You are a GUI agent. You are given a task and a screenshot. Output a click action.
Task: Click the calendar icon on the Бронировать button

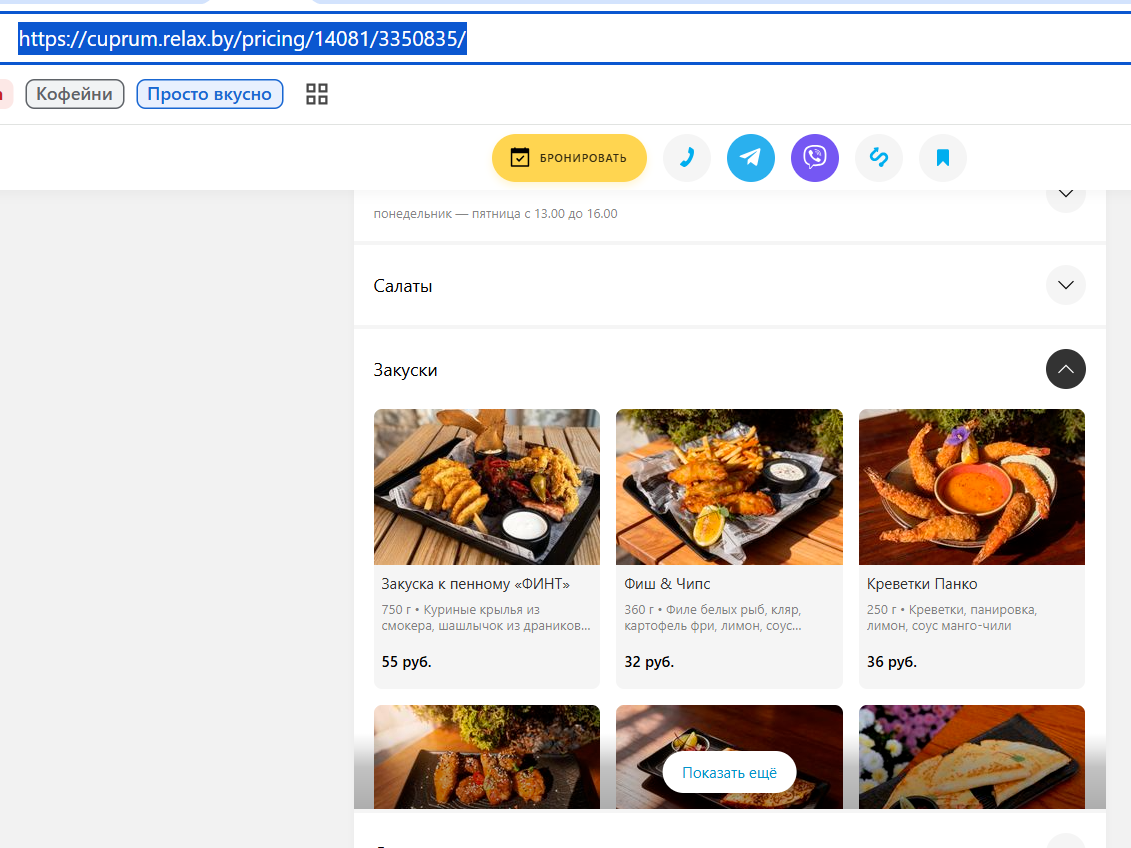(519, 157)
